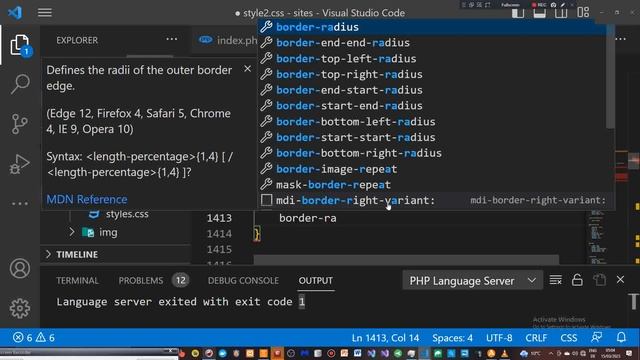The image size is (640, 360).
Task: Click the VS Code logo icon
Action: coord(15,13)
